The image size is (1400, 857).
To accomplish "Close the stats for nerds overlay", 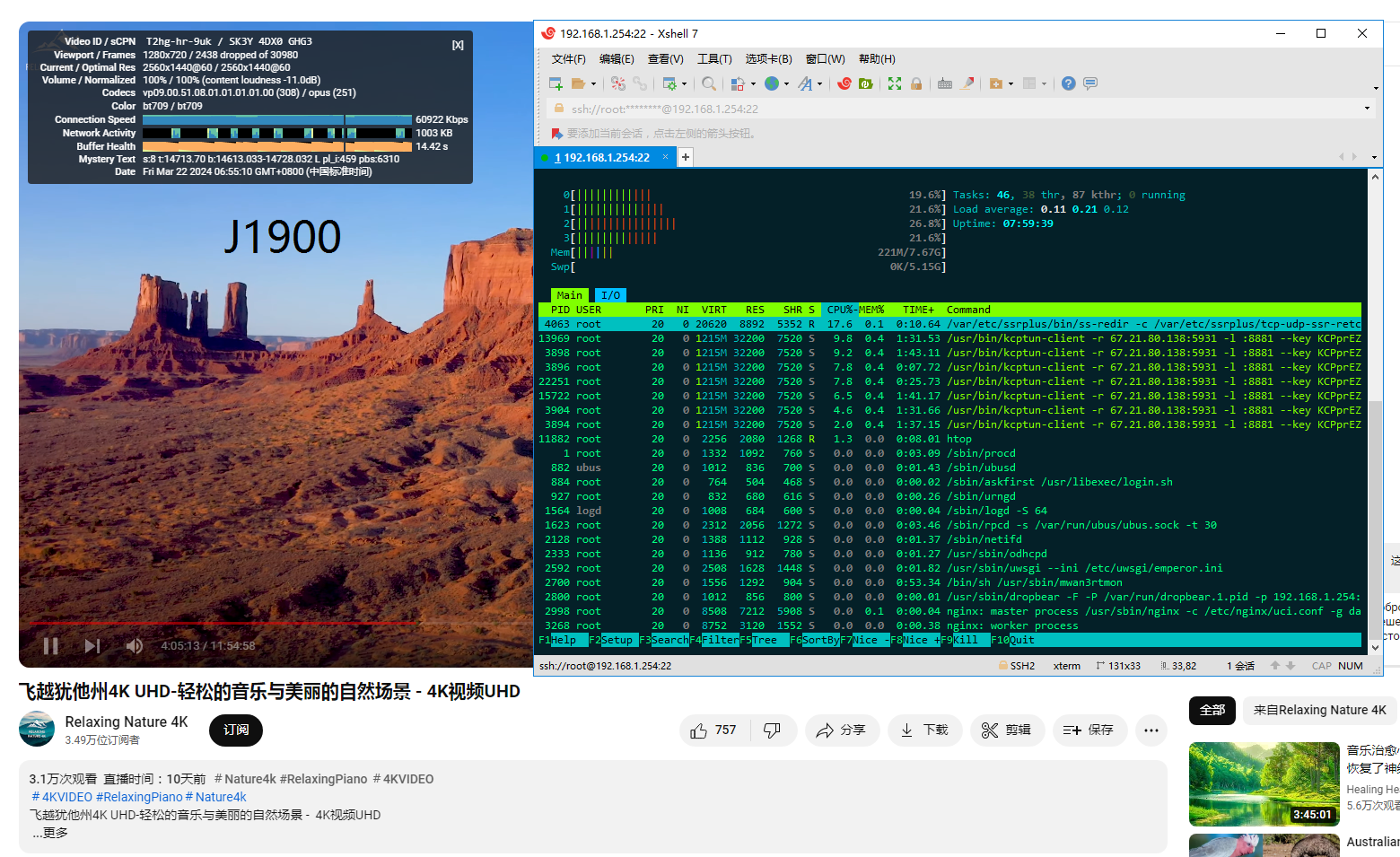I will click(x=458, y=45).
